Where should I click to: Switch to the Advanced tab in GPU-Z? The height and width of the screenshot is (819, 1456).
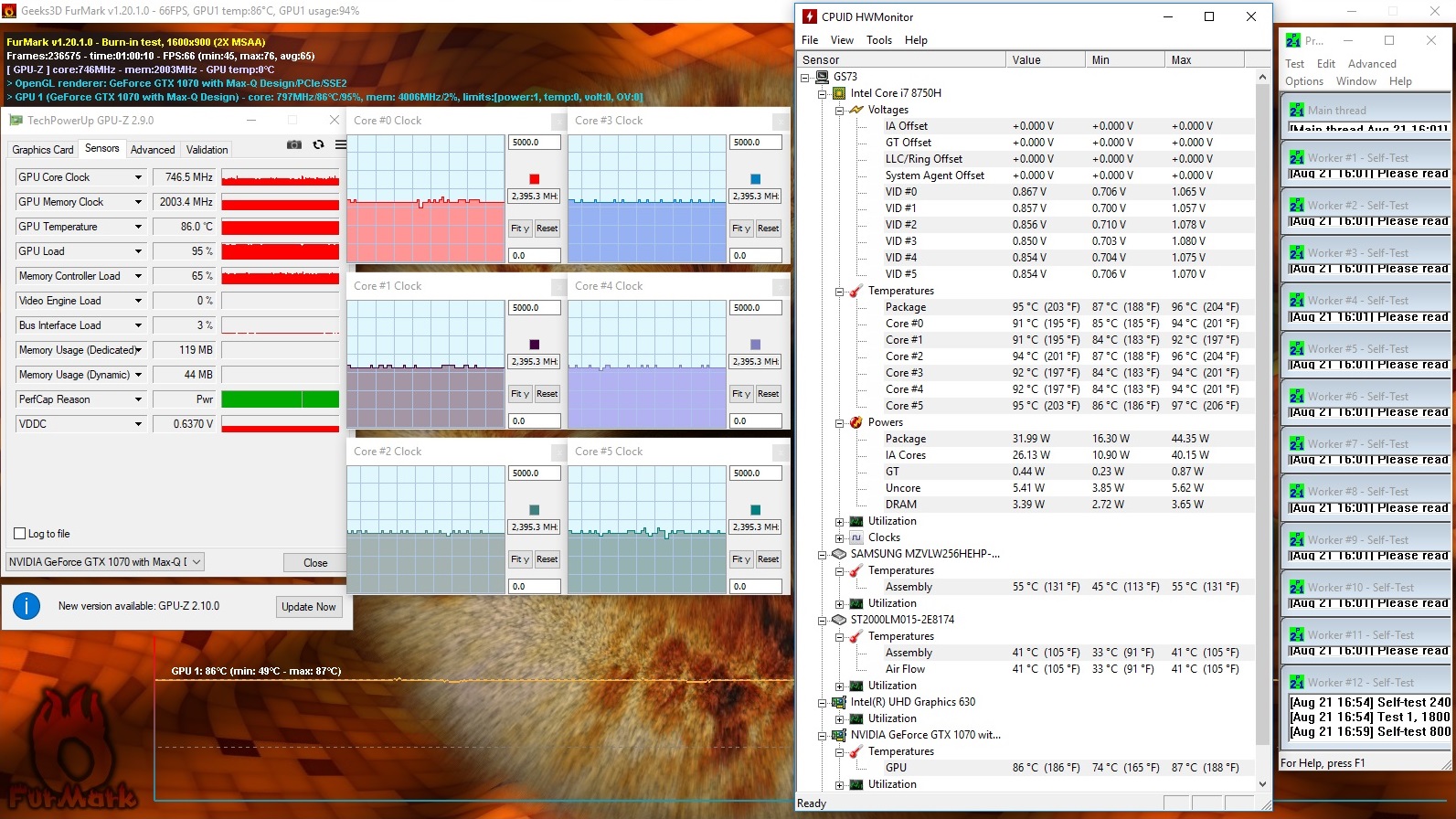click(153, 150)
